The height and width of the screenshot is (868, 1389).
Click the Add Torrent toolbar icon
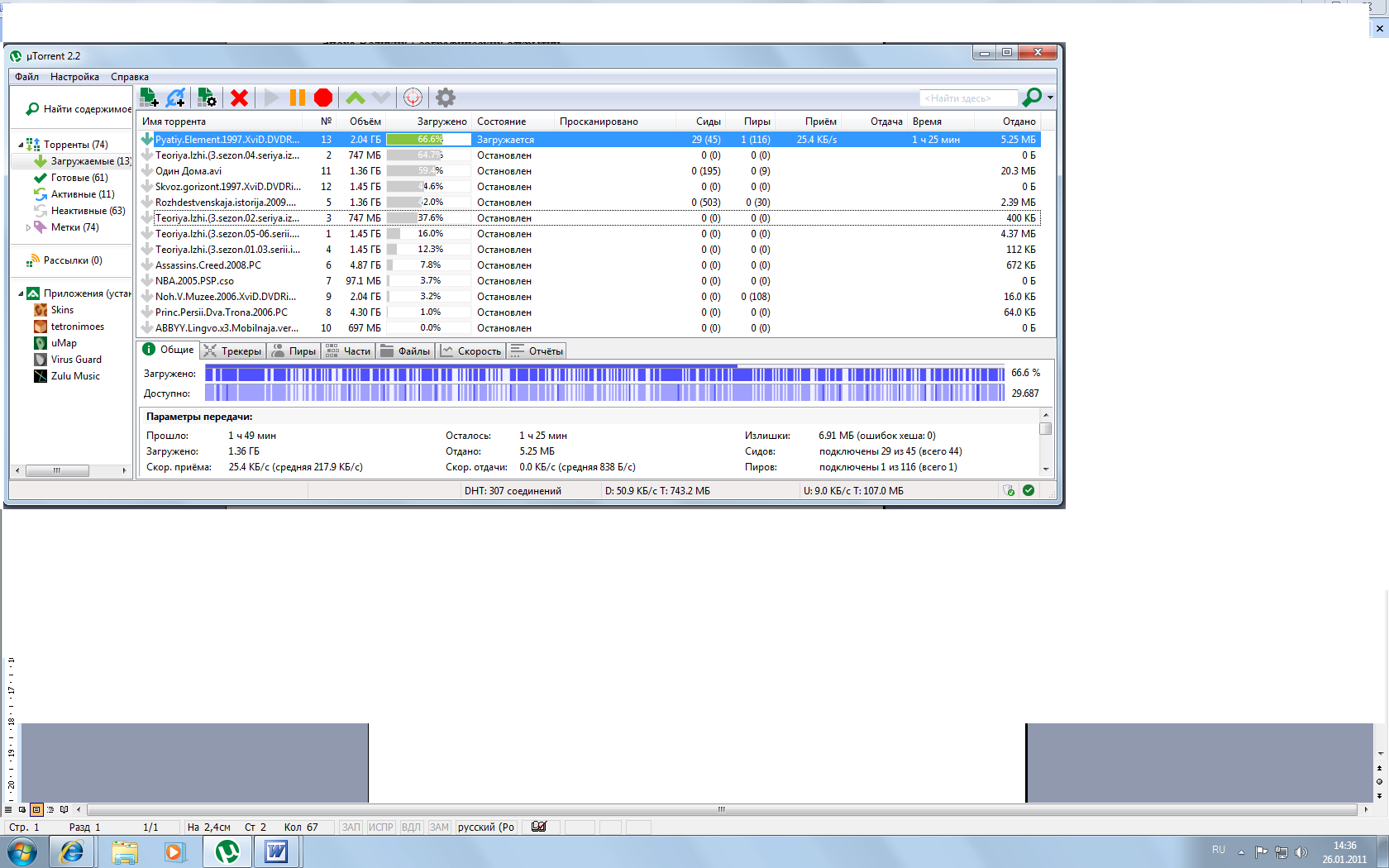pos(149,98)
